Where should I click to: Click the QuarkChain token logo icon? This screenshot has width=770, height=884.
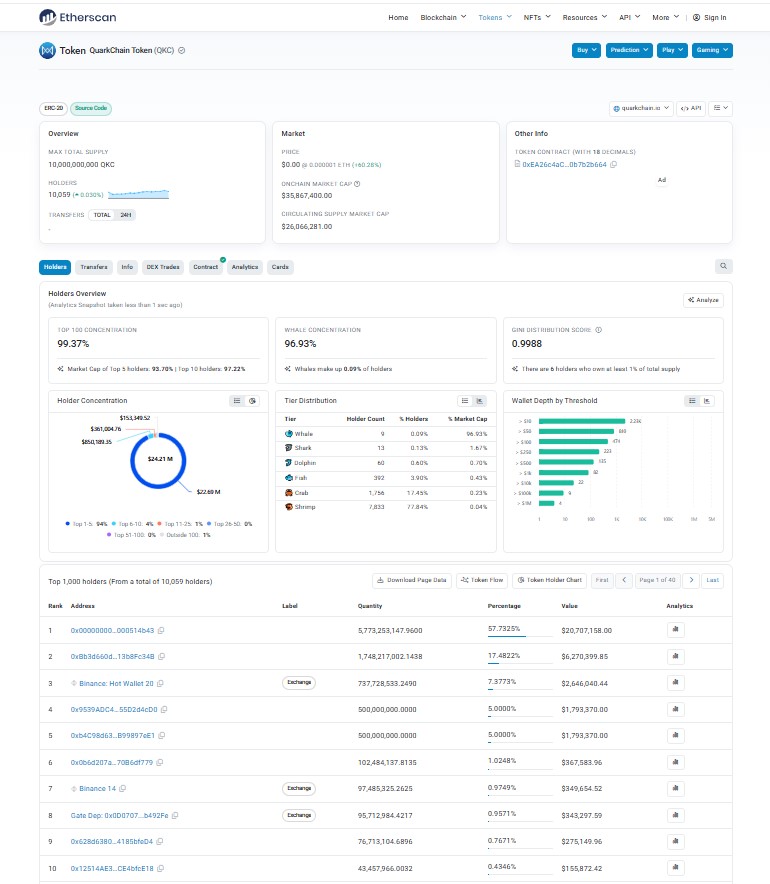(x=47, y=51)
